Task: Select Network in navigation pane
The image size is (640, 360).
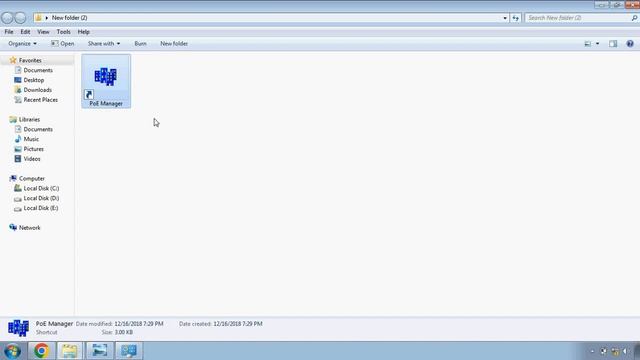Action: (x=29, y=228)
